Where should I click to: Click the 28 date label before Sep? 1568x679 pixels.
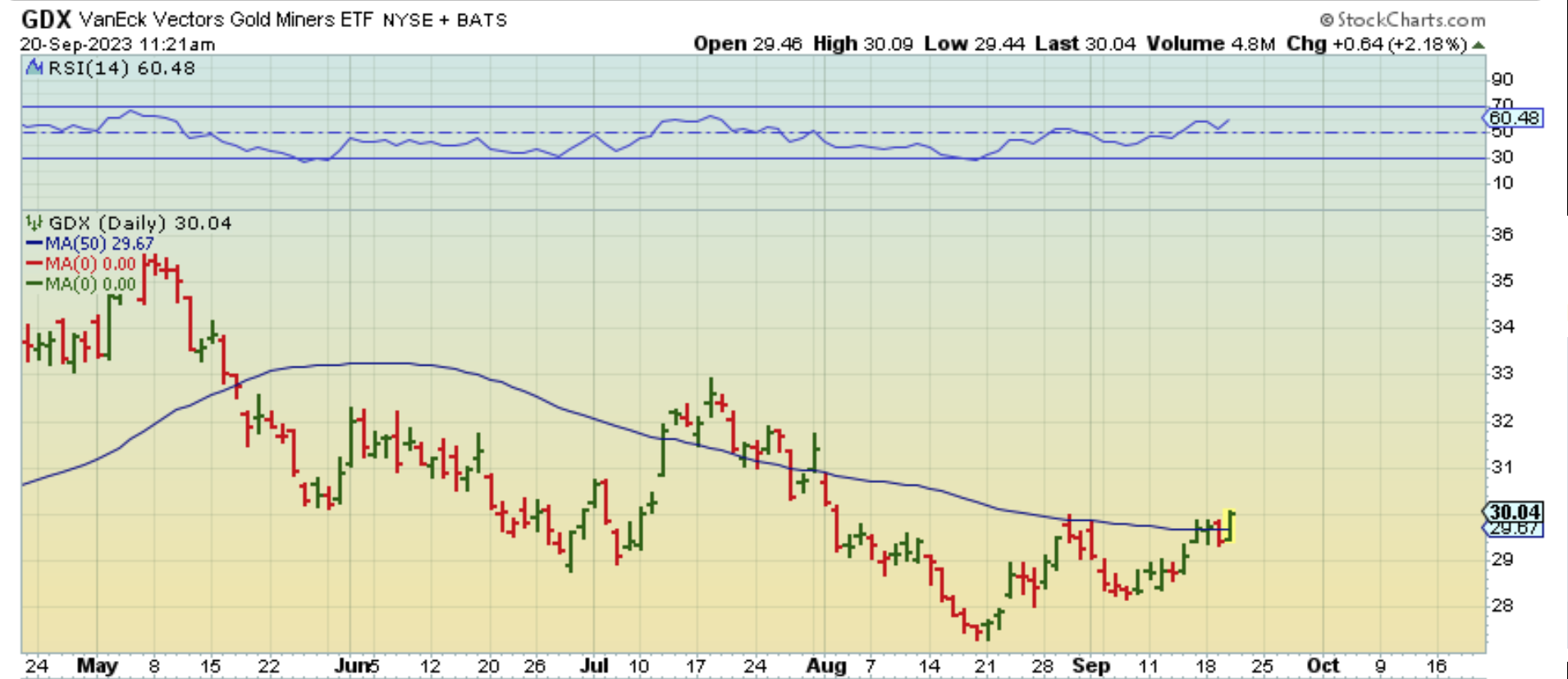click(1043, 667)
